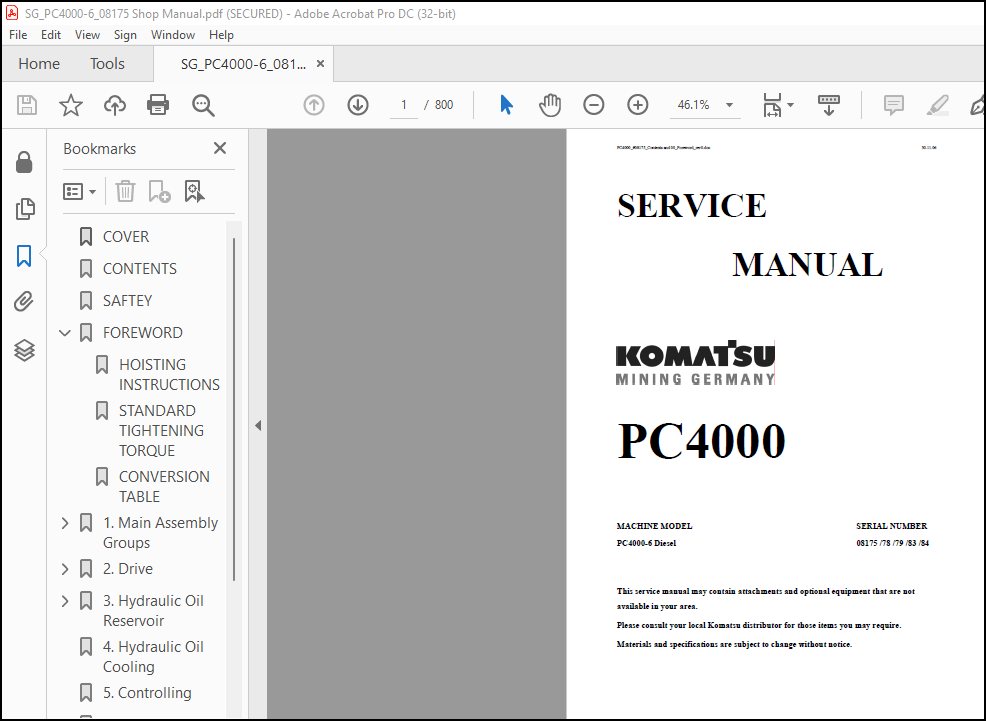Click the PC4000 heading on the page

point(701,441)
